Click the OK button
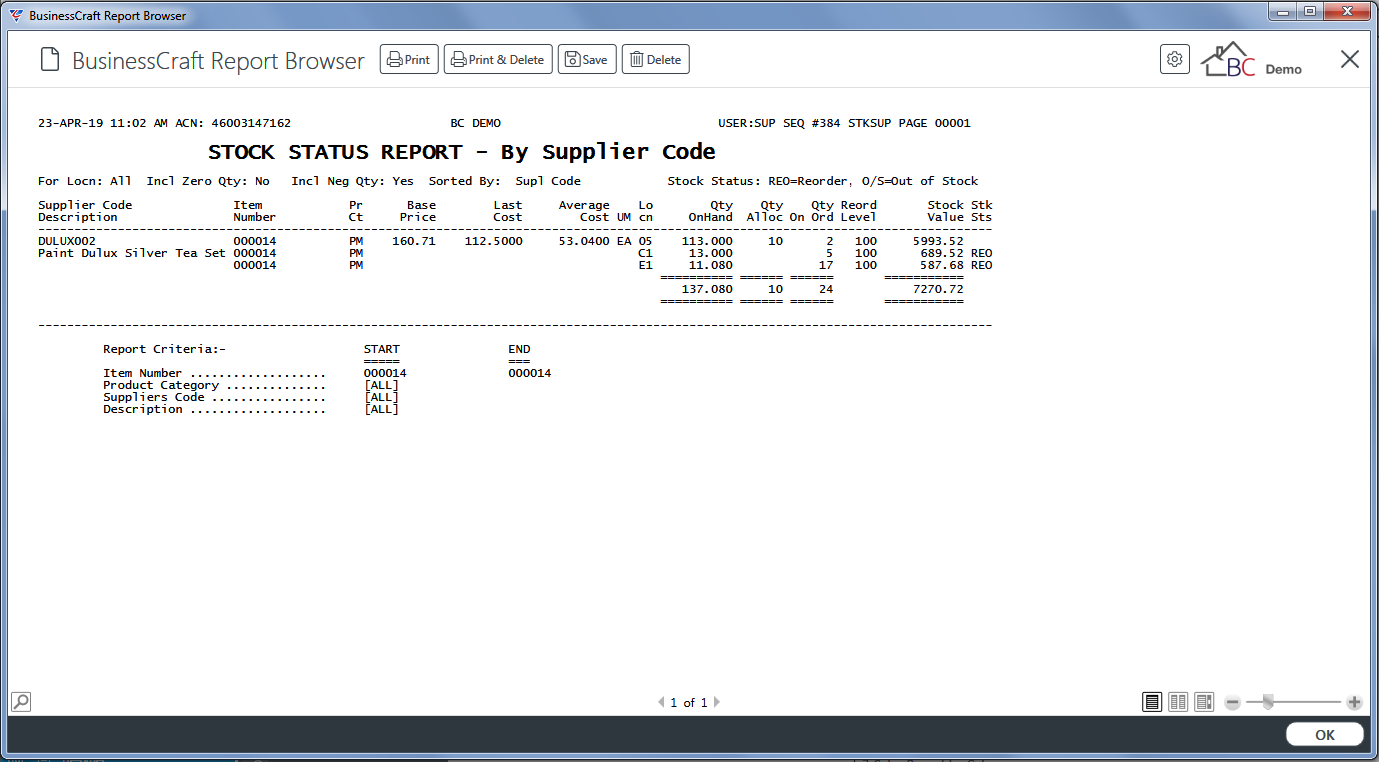The width and height of the screenshot is (1379, 762). click(x=1325, y=735)
